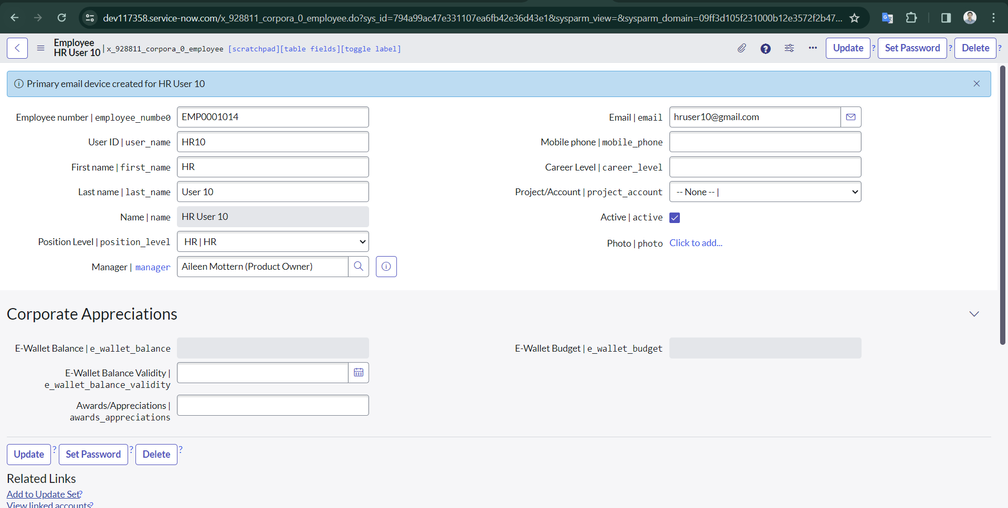Open Project/Account dropdown

(765, 192)
